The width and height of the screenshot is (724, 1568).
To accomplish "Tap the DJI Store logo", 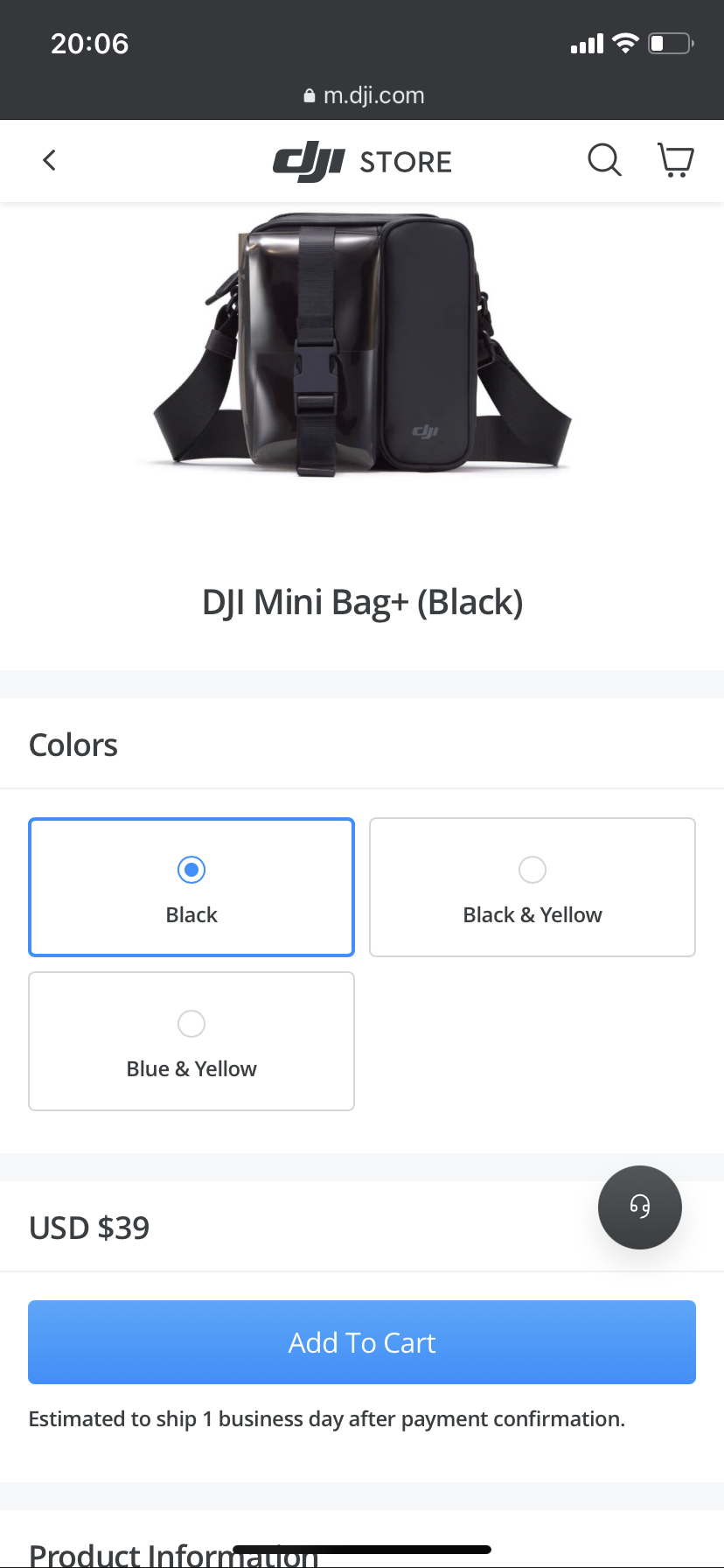I will click(x=362, y=161).
